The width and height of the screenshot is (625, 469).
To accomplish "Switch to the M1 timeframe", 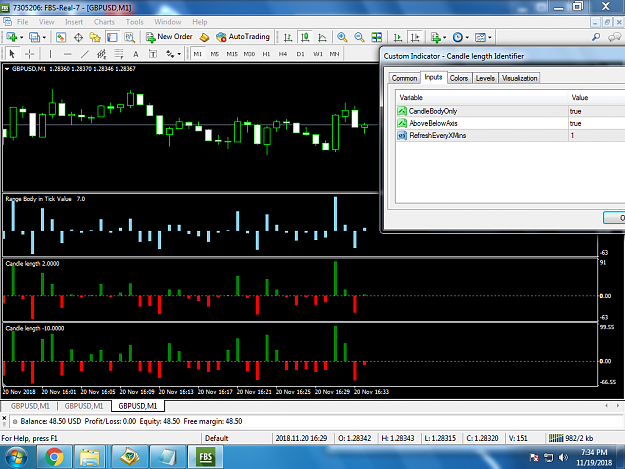I will pos(198,54).
